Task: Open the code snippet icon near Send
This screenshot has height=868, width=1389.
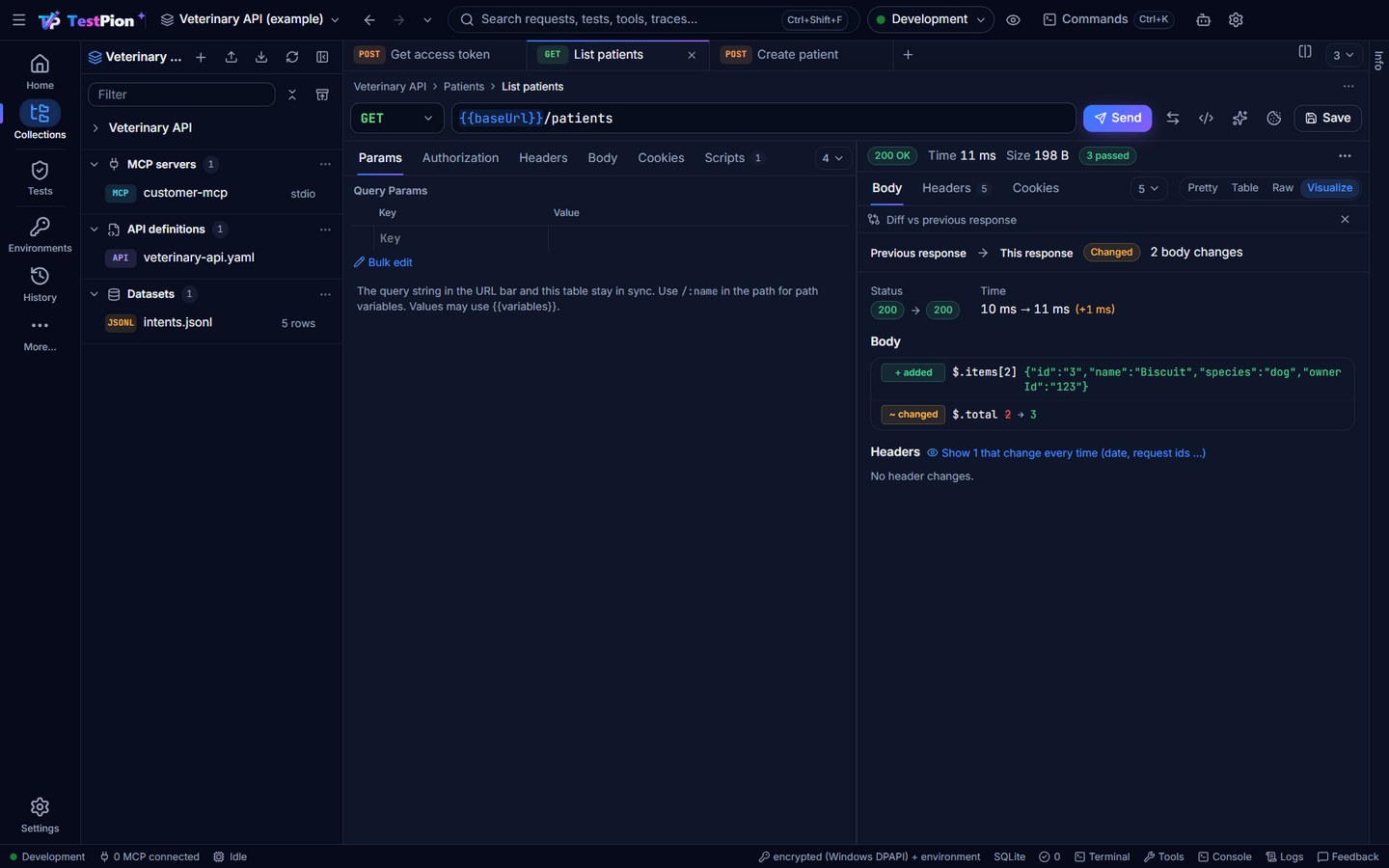Action: [1206, 118]
